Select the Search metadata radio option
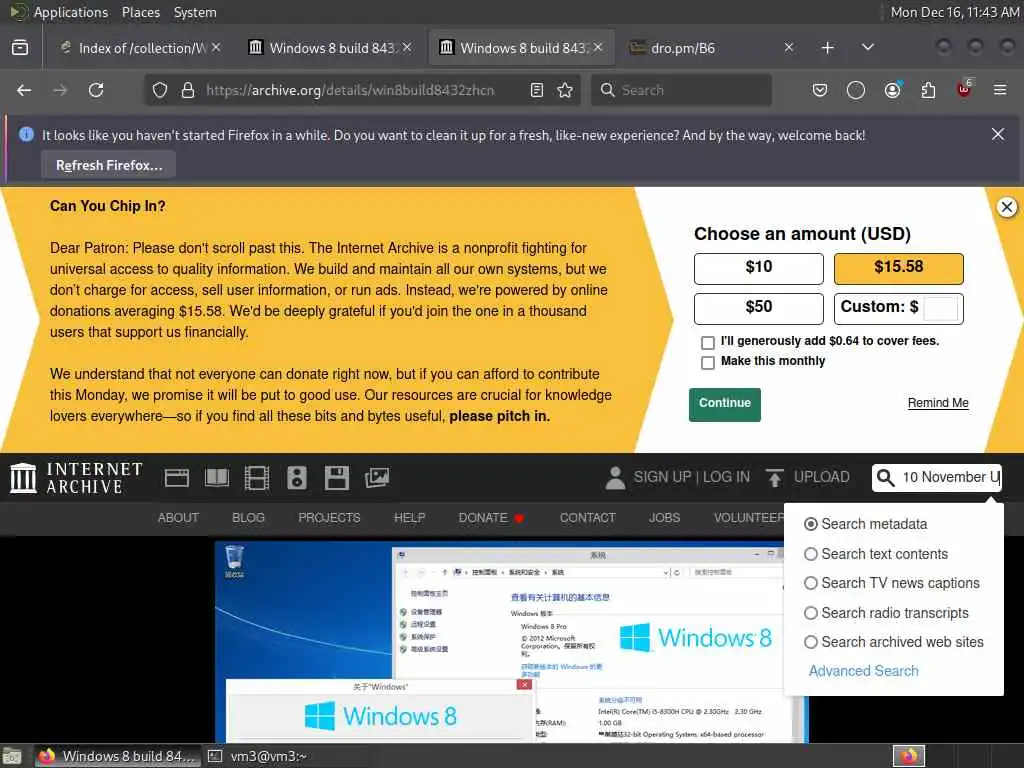This screenshot has width=1024, height=768. (810, 524)
